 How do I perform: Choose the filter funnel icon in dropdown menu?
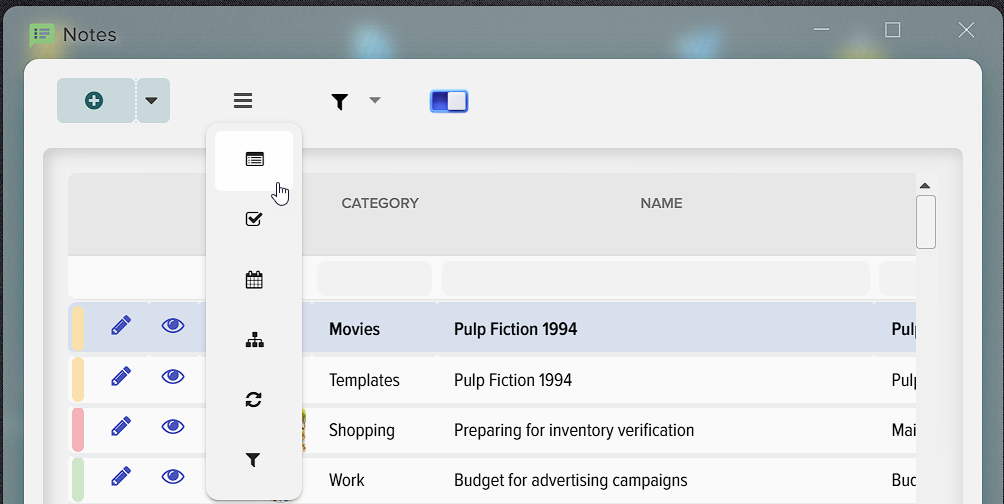tap(253, 460)
